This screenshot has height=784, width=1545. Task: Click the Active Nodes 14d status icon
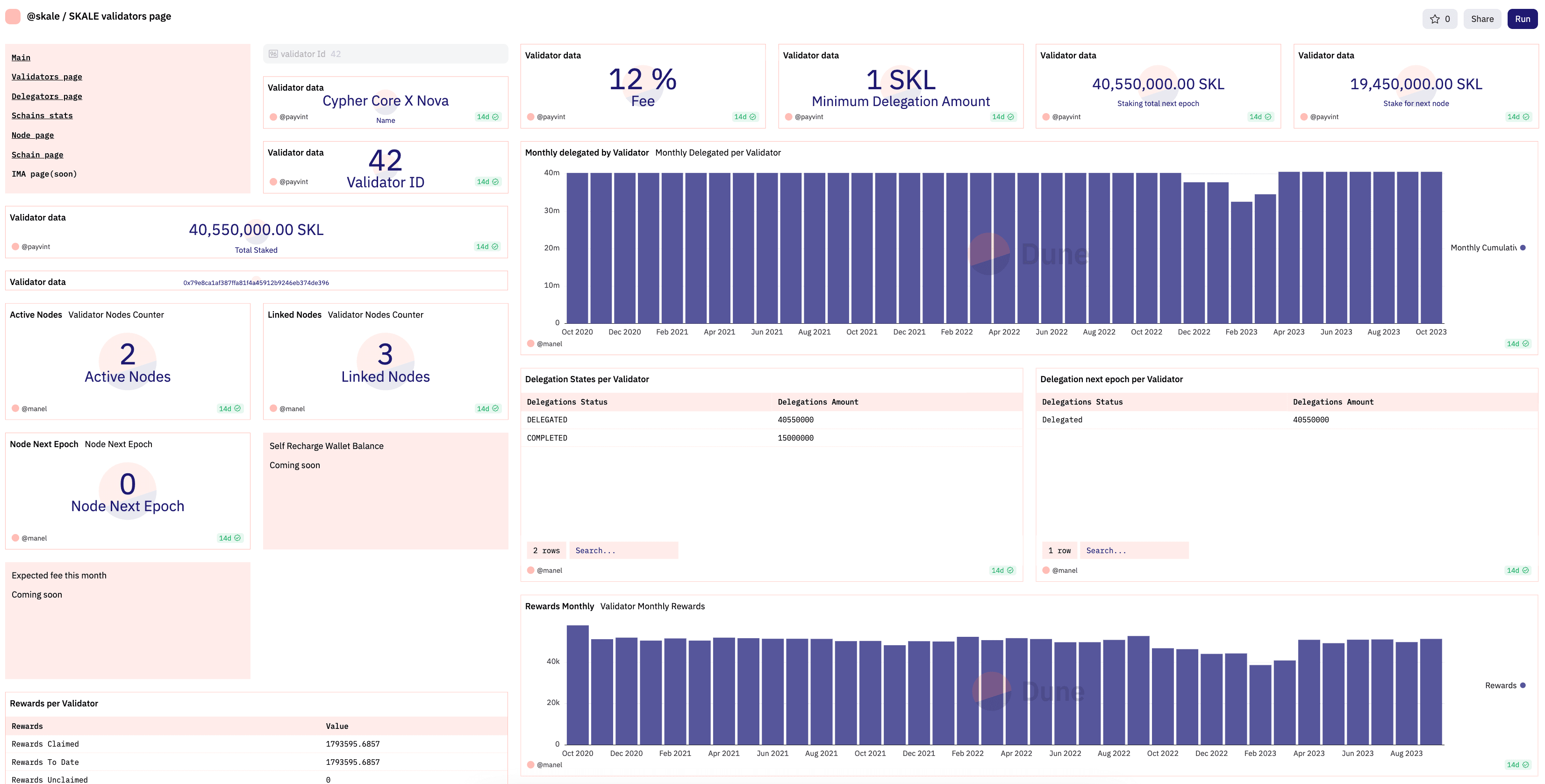point(237,408)
